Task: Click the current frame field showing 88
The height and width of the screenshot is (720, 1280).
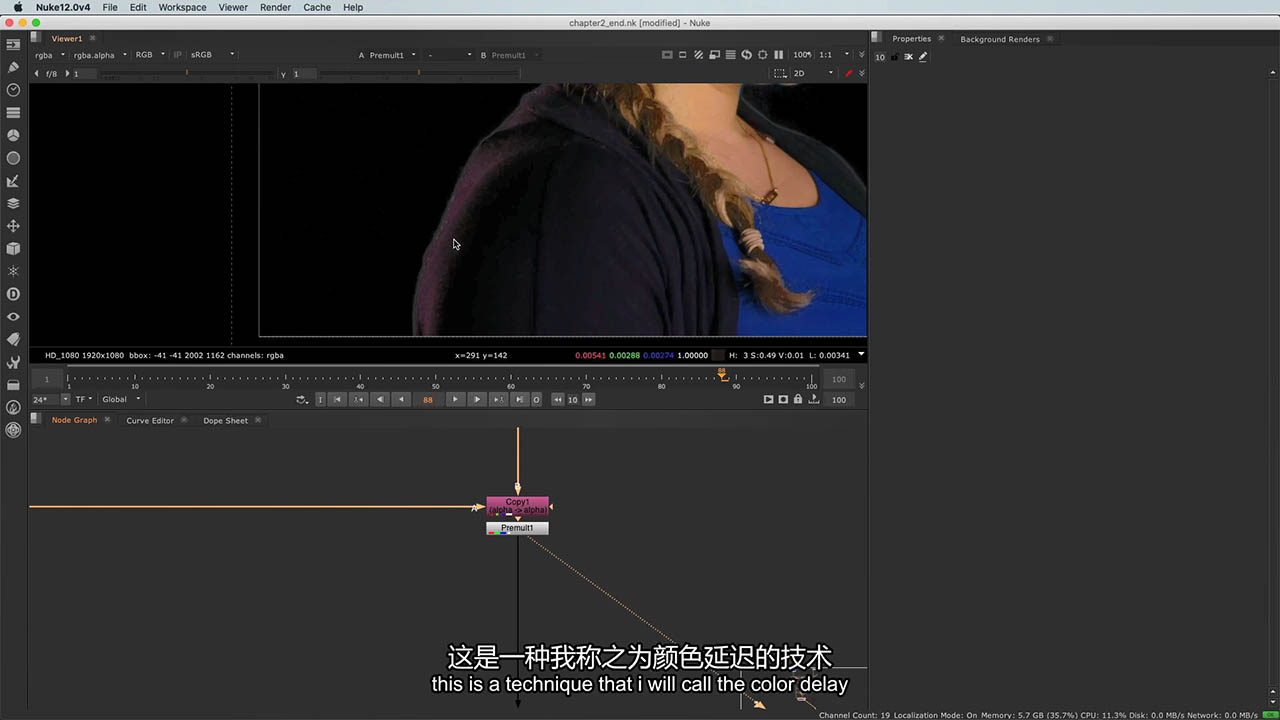Action: pyautogui.click(x=428, y=399)
